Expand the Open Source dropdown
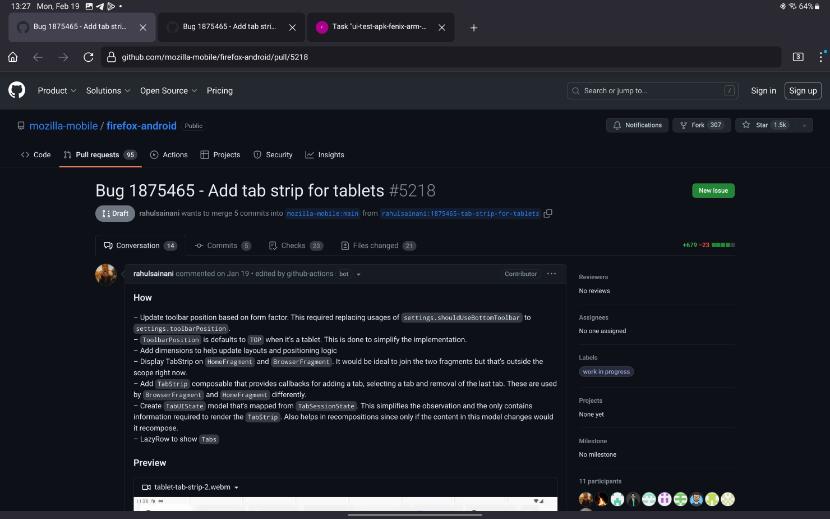 click(168, 90)
